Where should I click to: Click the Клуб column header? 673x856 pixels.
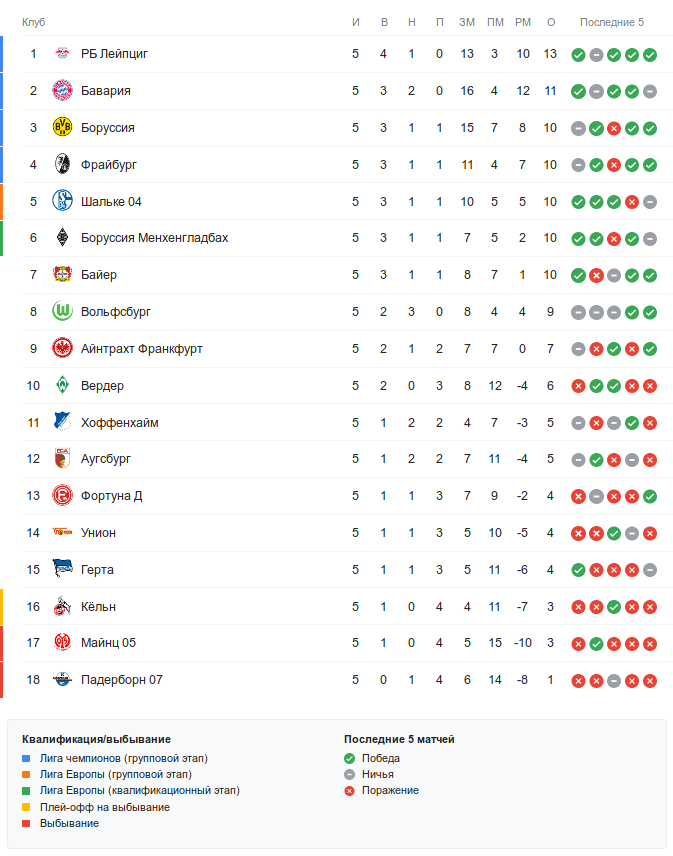(34, 22)
